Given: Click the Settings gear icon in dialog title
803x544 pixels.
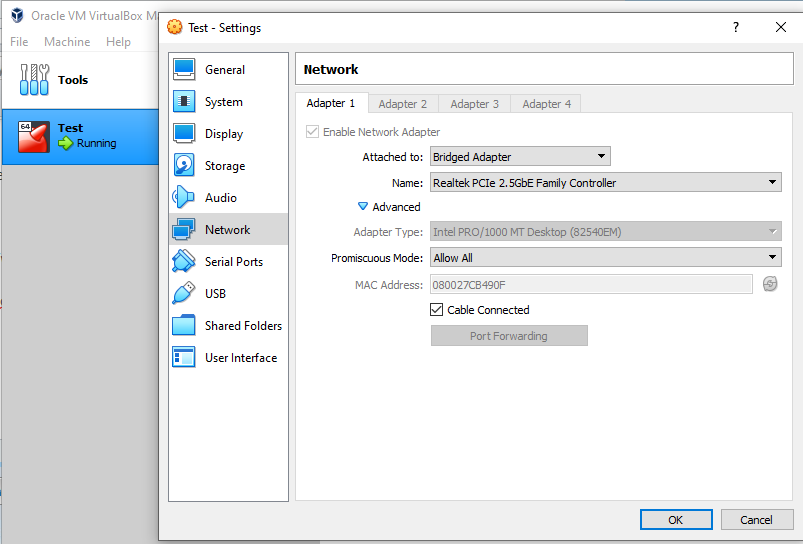Looking at the screenshot, I should click(x=175, y=27).
